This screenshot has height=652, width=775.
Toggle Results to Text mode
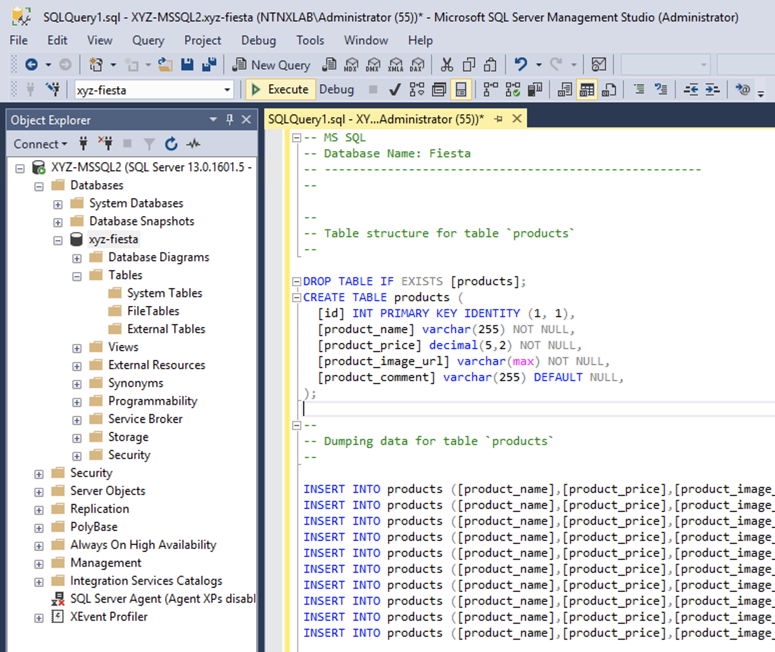click(x=565, y=89)
